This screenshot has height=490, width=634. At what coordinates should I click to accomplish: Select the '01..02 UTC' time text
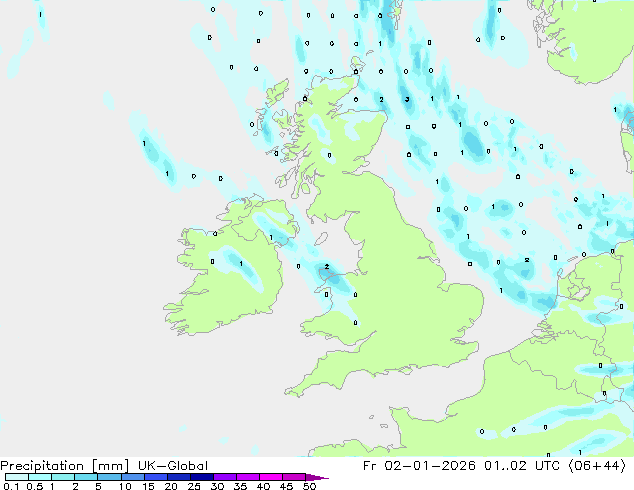click(x=522, y=466)
